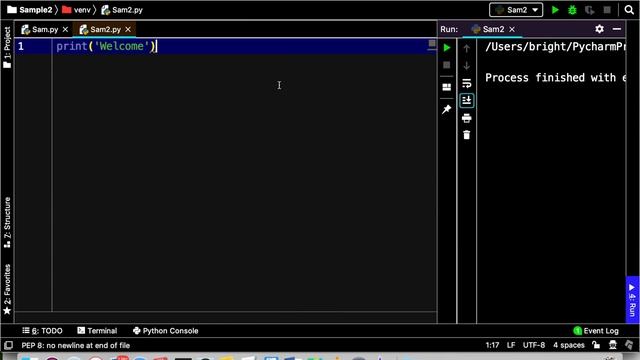Run Sam2 from the top toolbar
This screenshot has width=640, height=360.
click(555, 10)
